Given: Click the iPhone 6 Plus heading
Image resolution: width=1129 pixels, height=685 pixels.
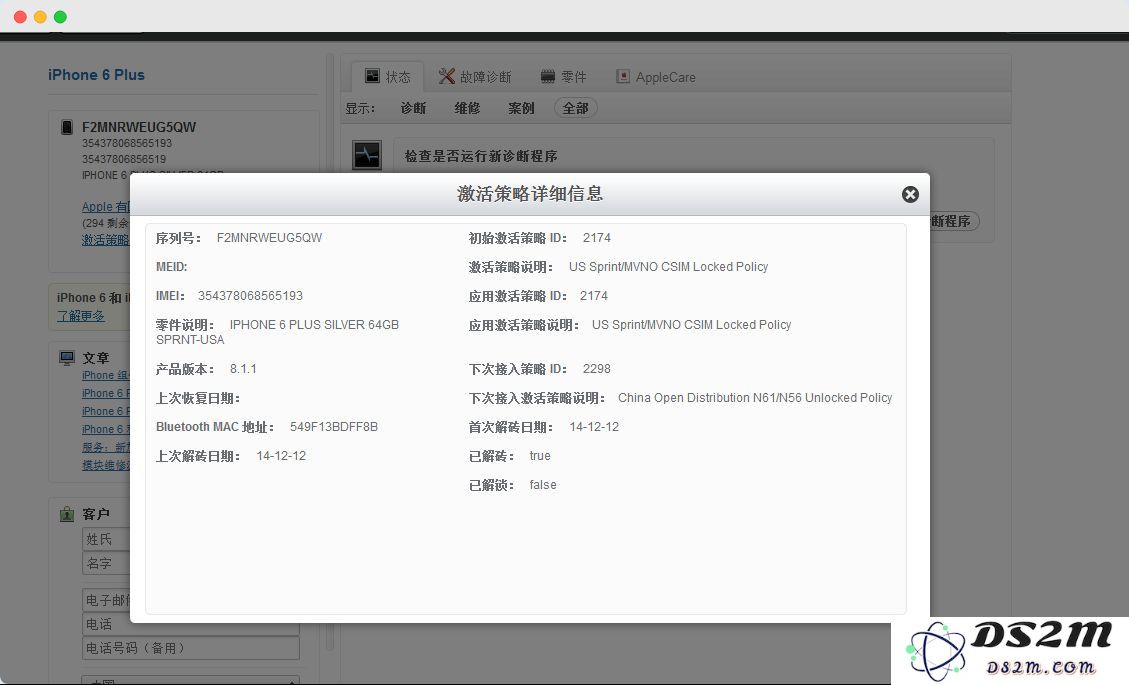Looking at the screenshot, I should click(x=96, y=75).
